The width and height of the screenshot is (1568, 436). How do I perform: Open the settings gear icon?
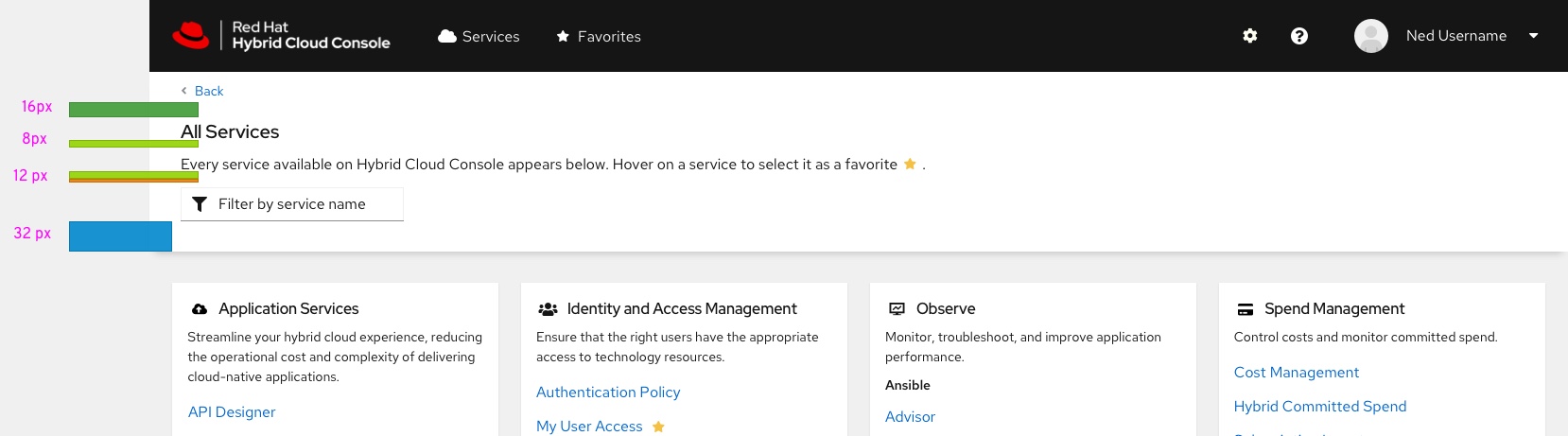[x=1250, y=36]
